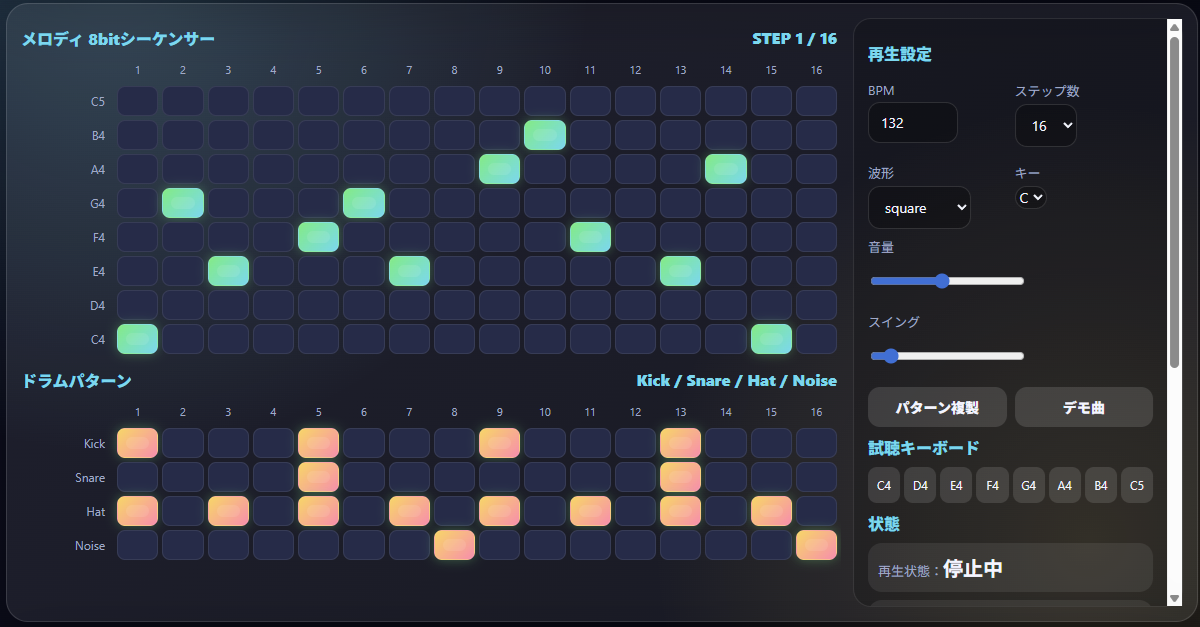Image resolution: width=1200 pixels, height=627 pixels.
Task: Play the D4 preview key
Action: pyautogui.click(x=920, y=485)
